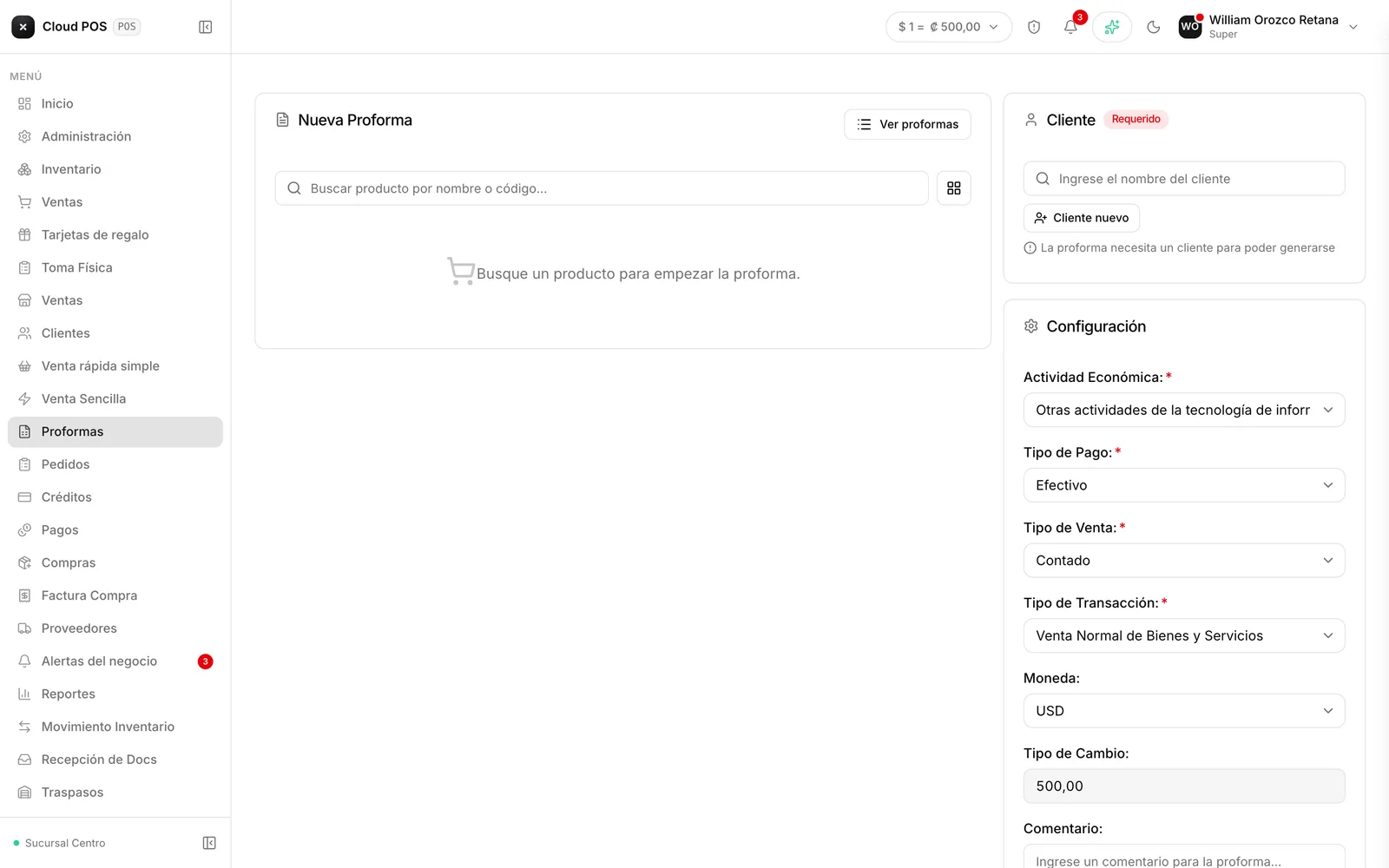Collapse sidebar with top panel icon
The width and height of the screenshot is (1389, 868).
click(206, 27)
